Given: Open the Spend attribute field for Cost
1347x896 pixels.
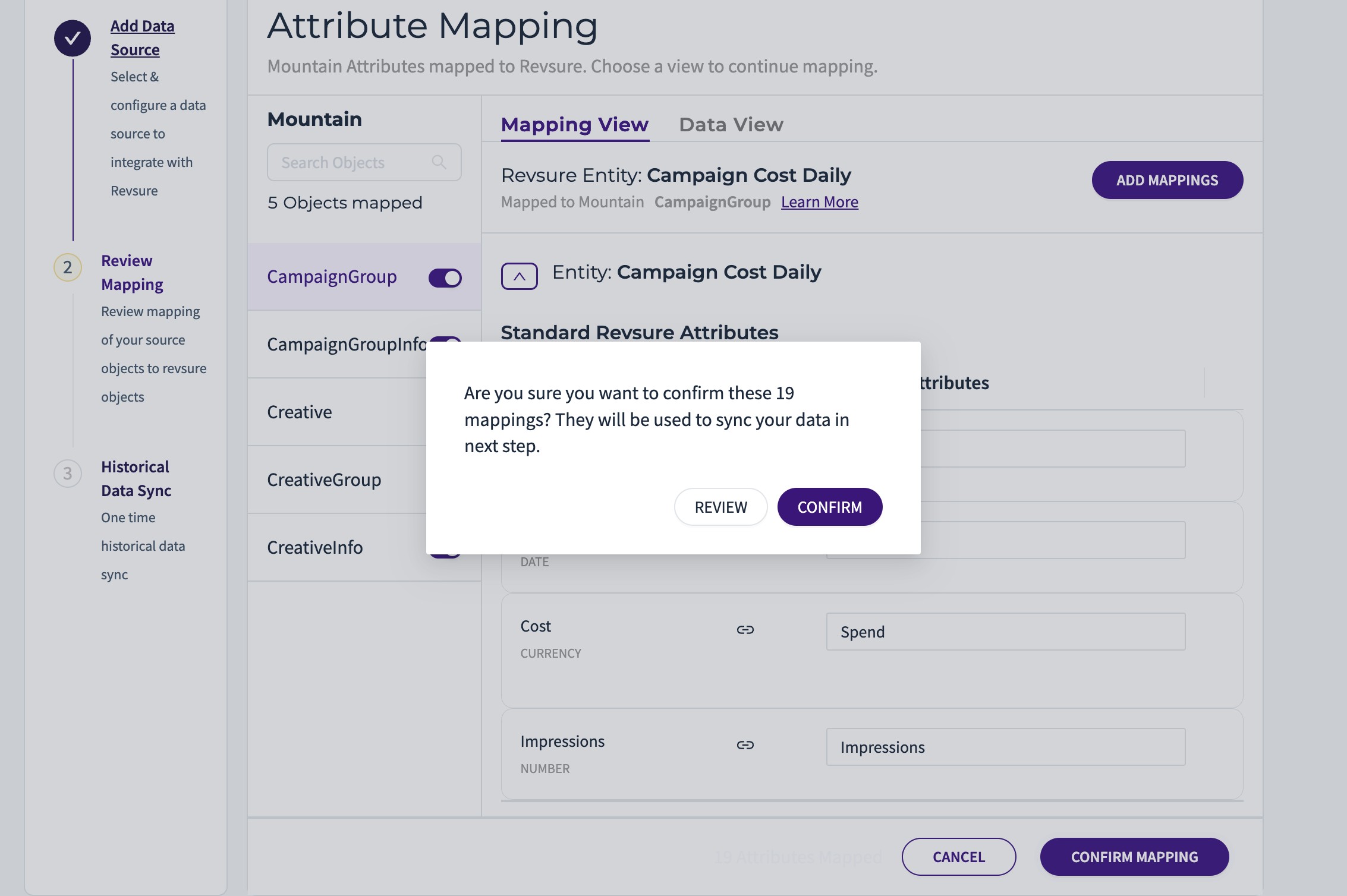Looking at the screenshot, I should 1005,632.
